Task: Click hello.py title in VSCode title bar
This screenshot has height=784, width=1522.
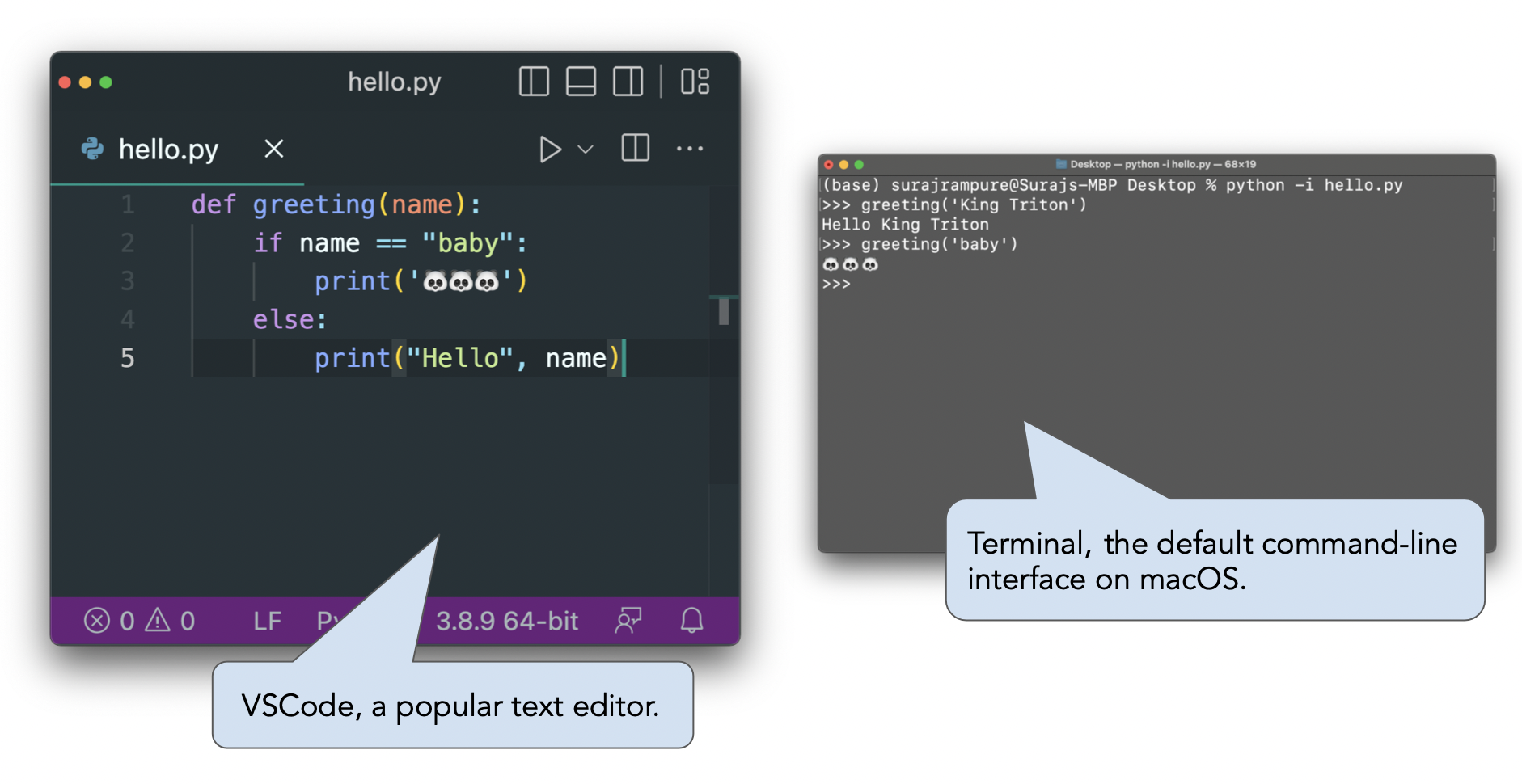Action: tap(395, 82)
